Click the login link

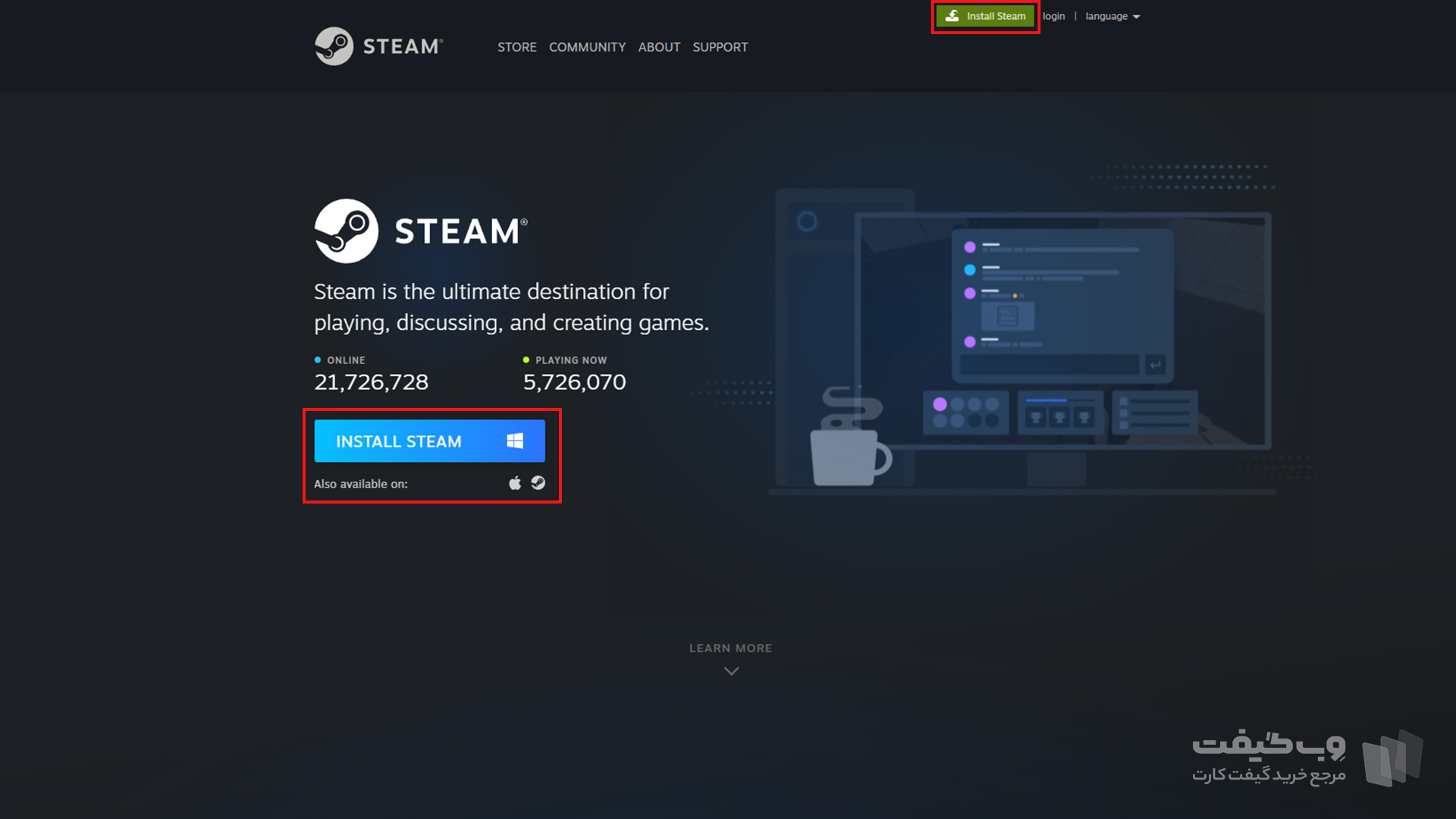tap(1053, 16)
